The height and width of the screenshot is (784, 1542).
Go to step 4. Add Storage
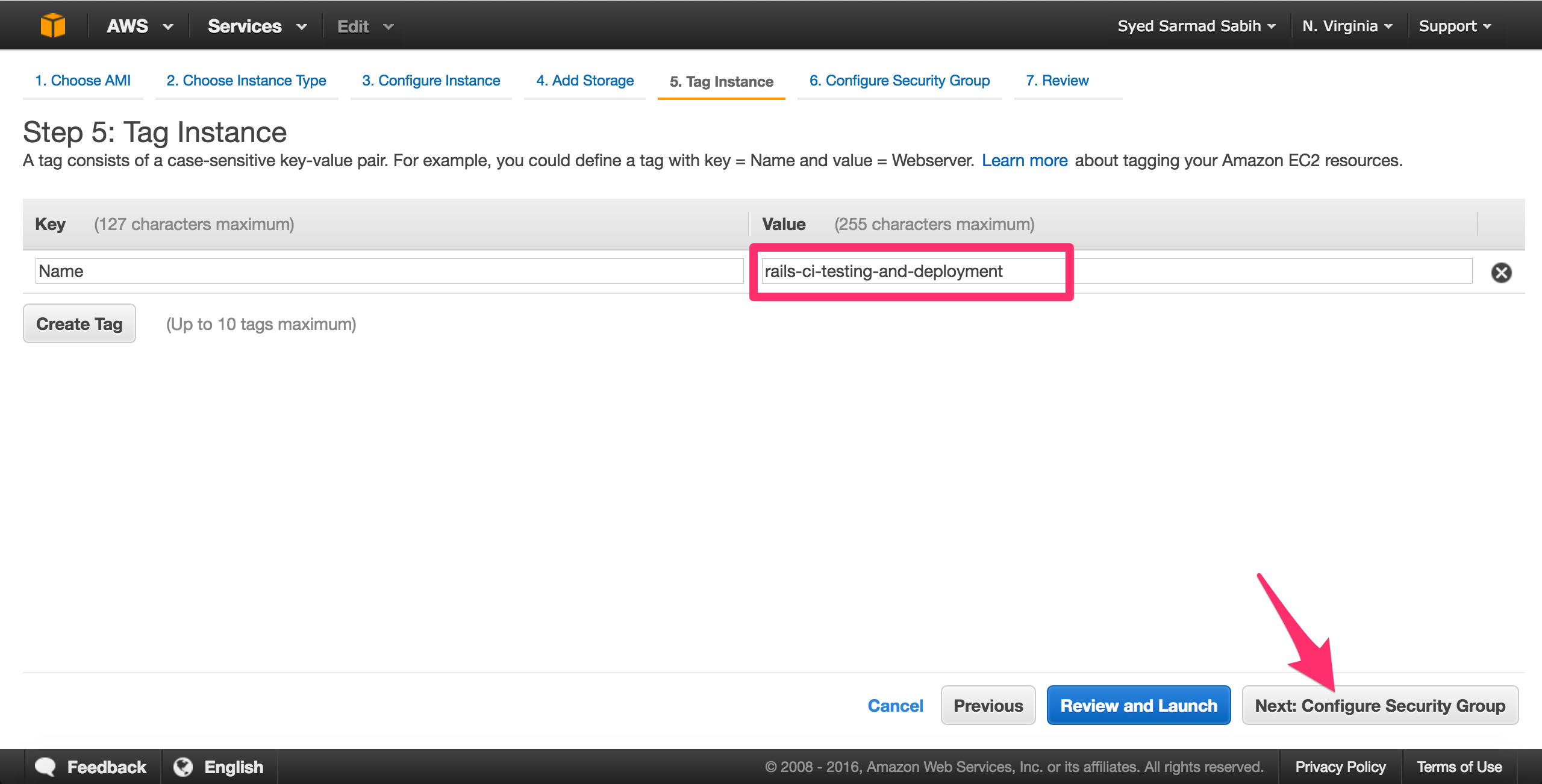coord(585,81)
